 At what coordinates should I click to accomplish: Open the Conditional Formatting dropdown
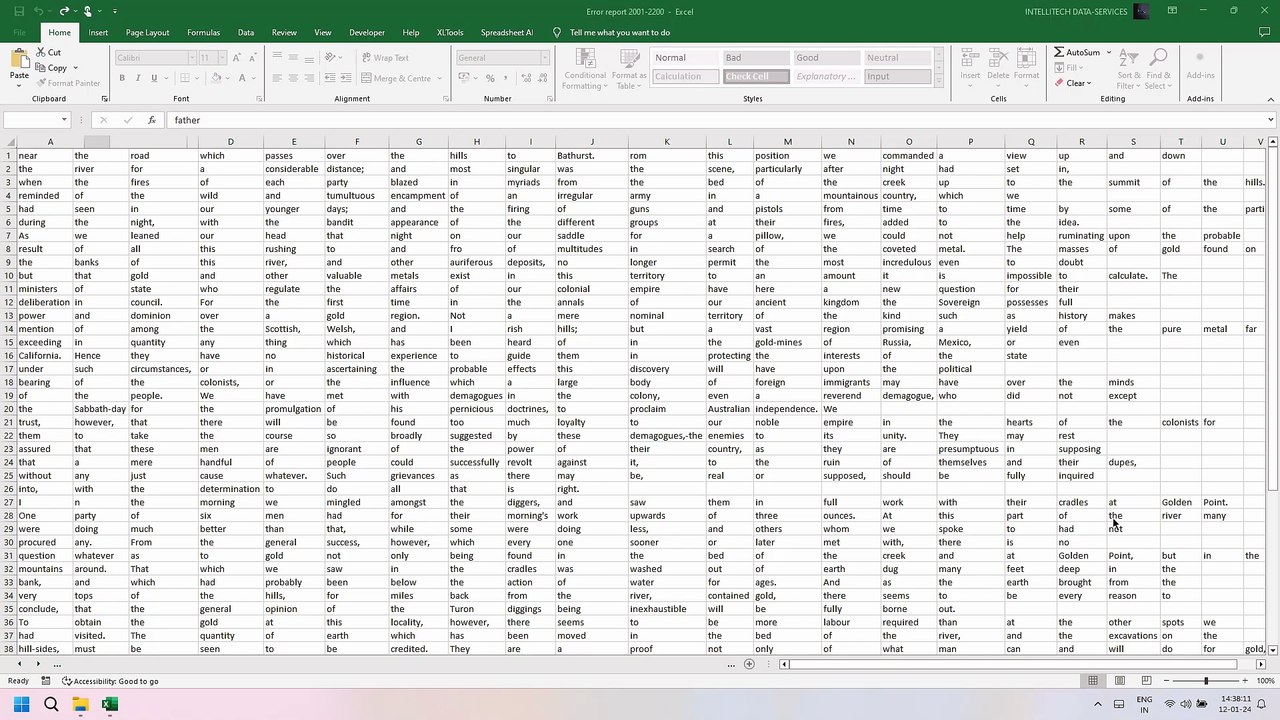coord(585,70)
